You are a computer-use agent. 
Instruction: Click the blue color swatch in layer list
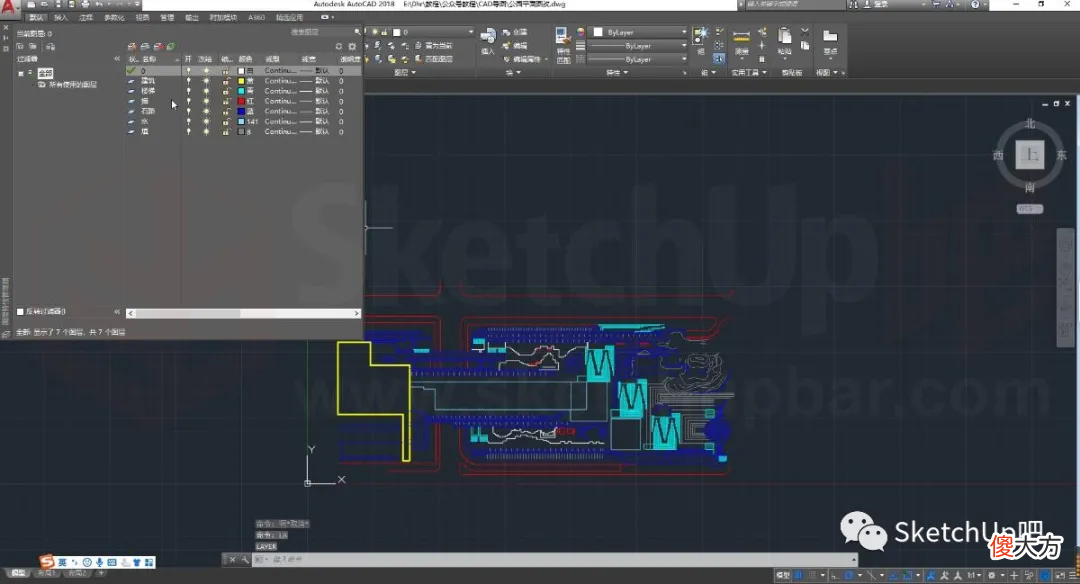(241, 111)
